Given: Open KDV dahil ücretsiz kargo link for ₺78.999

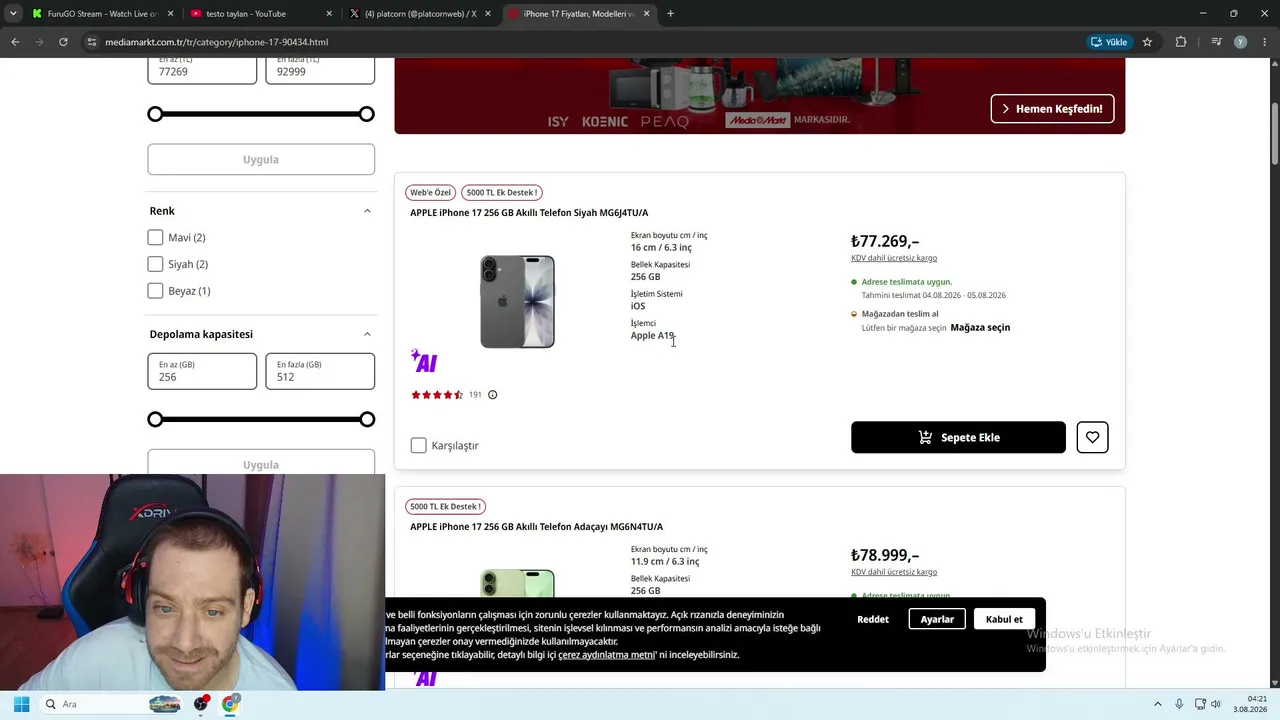Looking at the screenshot, I should [894, 572].
